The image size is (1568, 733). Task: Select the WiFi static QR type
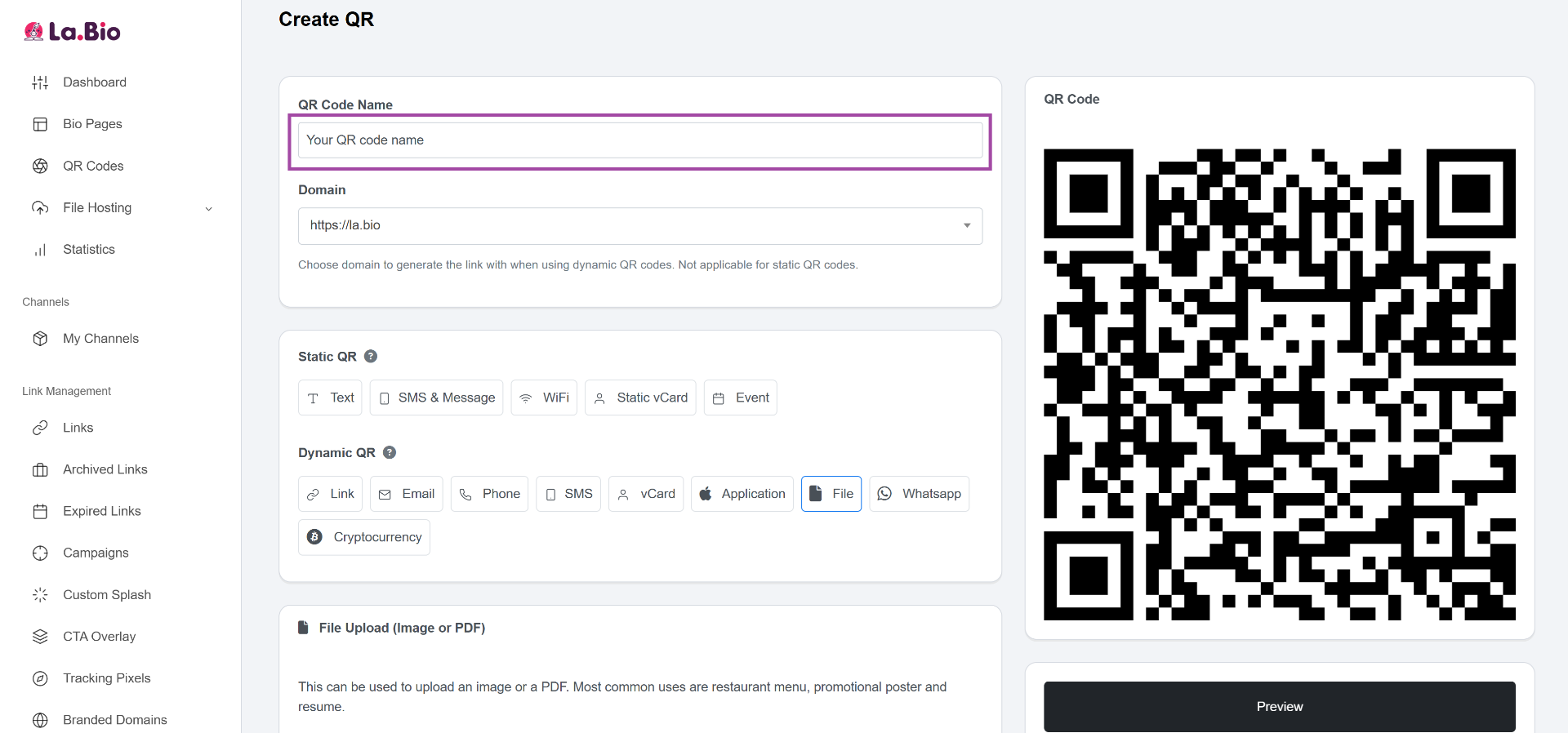[x=544, y=398]
